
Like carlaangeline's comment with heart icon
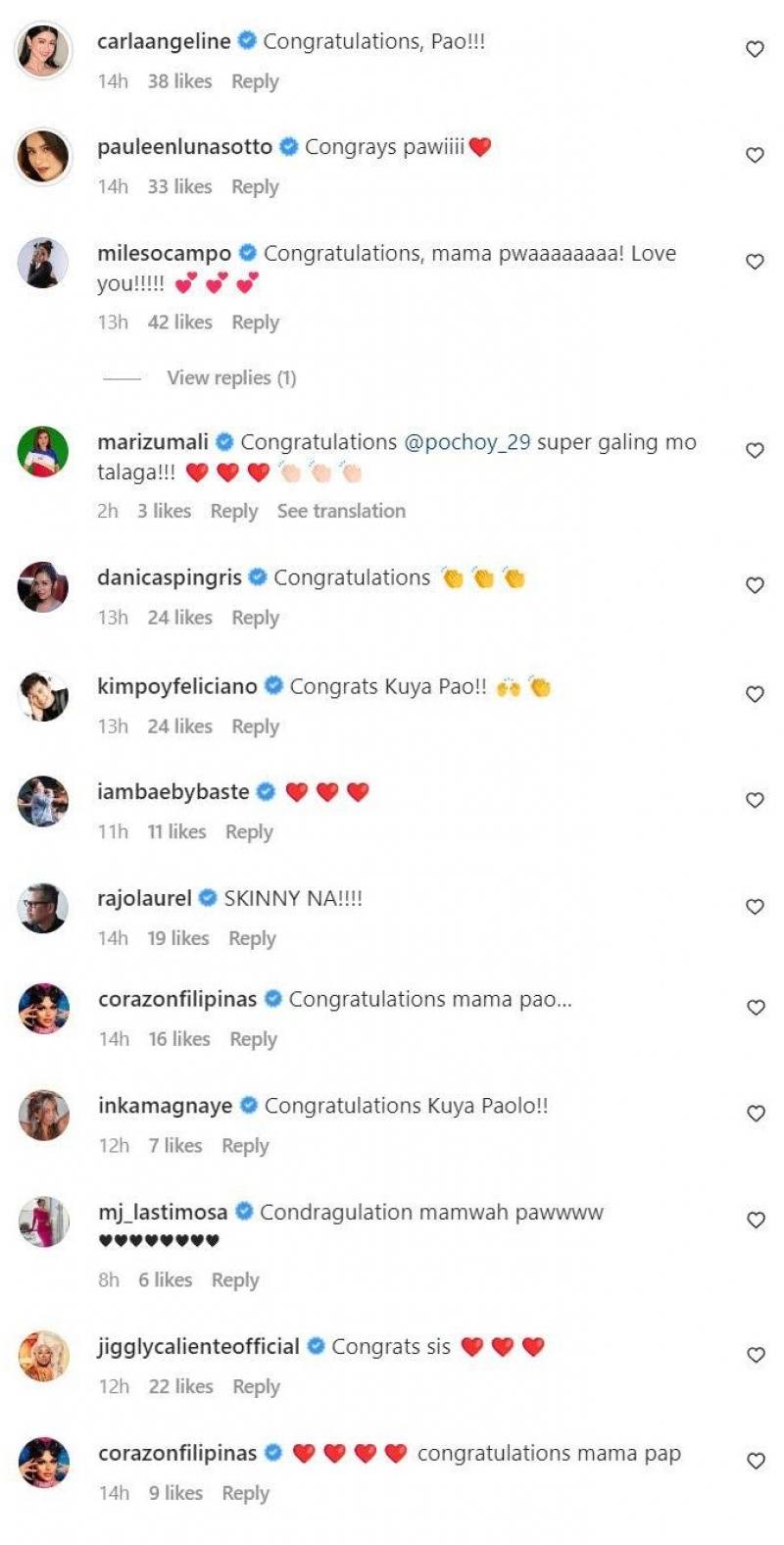point(755,49)
